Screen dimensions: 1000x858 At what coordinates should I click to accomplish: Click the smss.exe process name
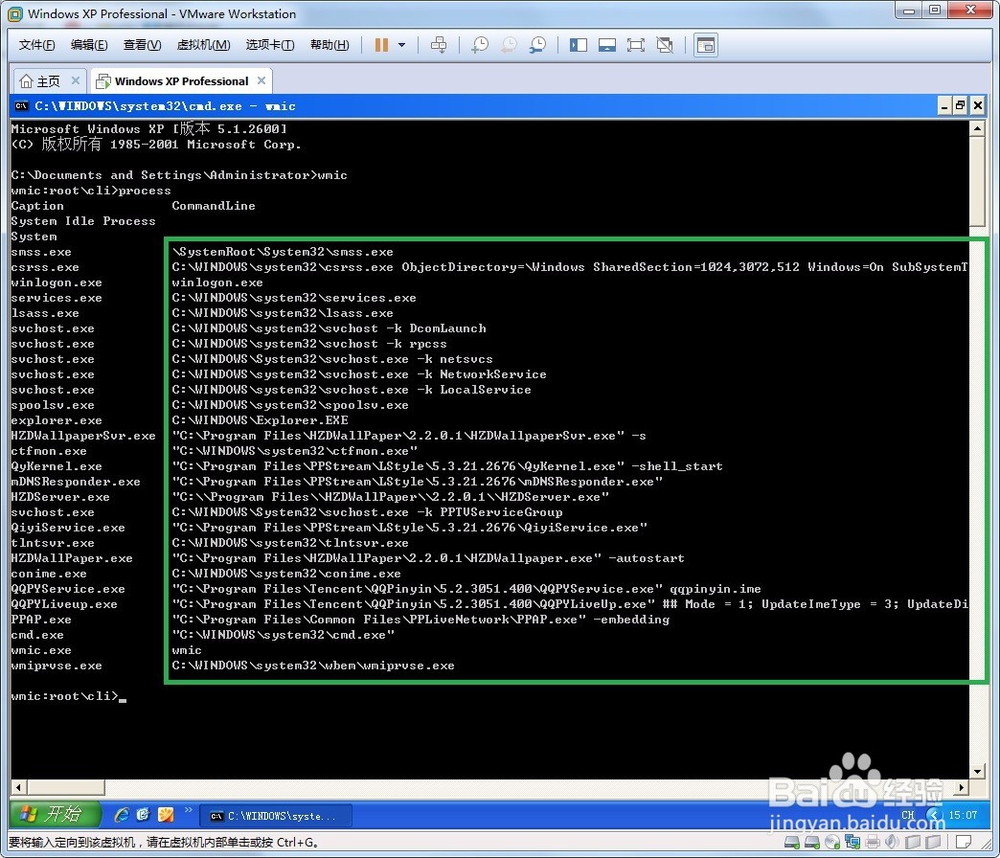coord(41,252)
